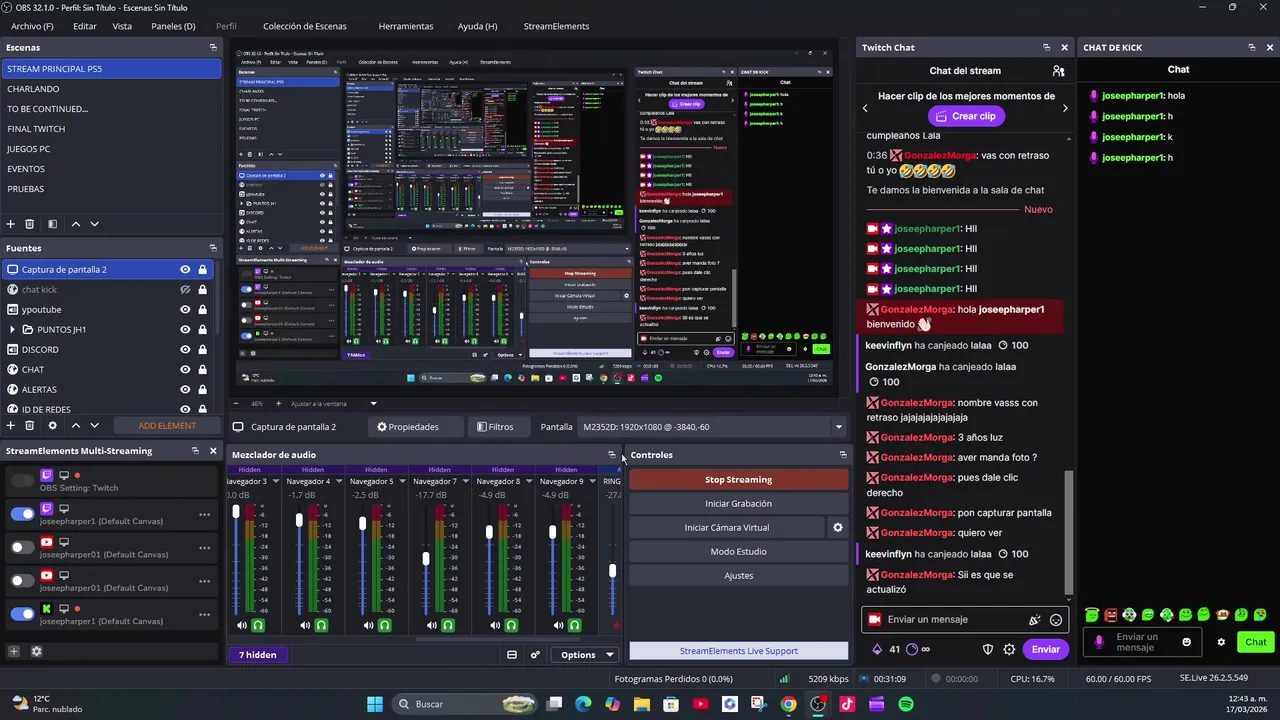Open the Herramientas menu

[406, 26]
